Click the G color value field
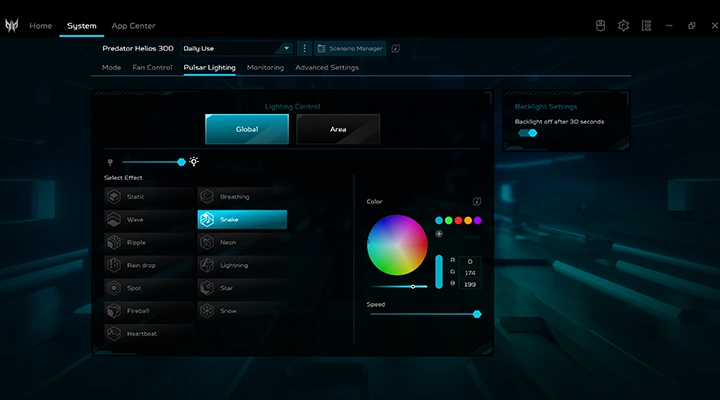 pyautogui.click(x=470, y=273)
